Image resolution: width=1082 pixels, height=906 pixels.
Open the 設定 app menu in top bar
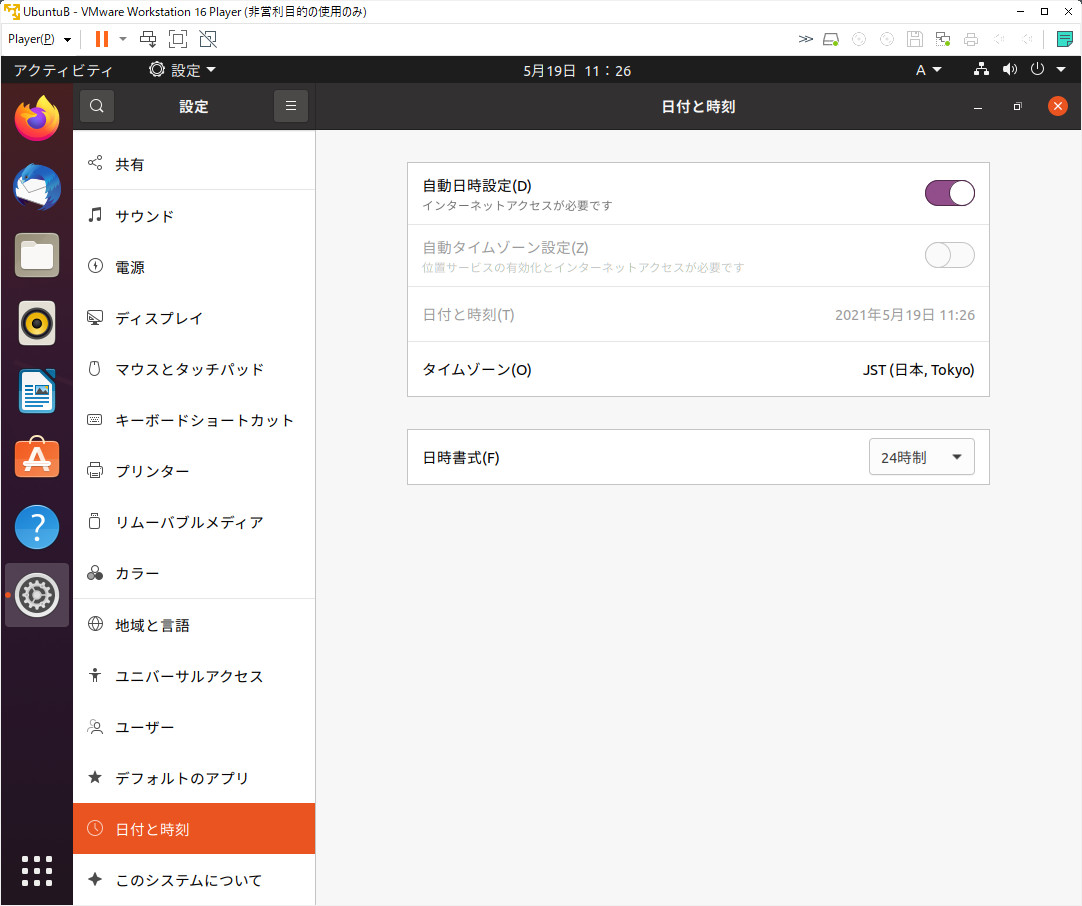coord(183,70)
